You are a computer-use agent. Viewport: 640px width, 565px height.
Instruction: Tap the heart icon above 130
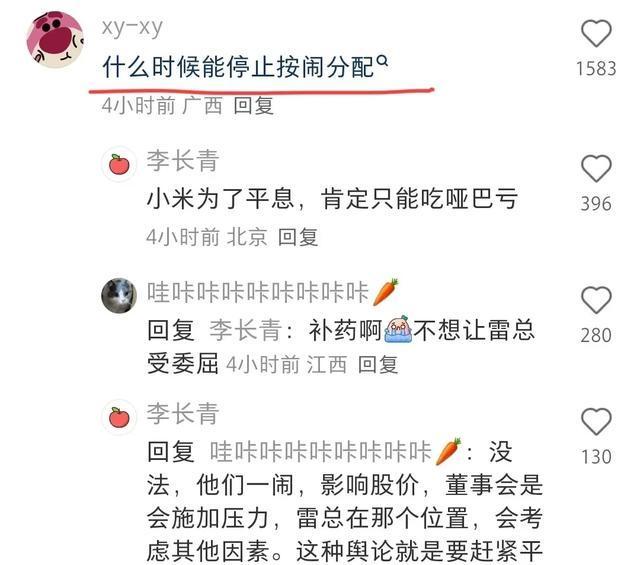point(596,421)
